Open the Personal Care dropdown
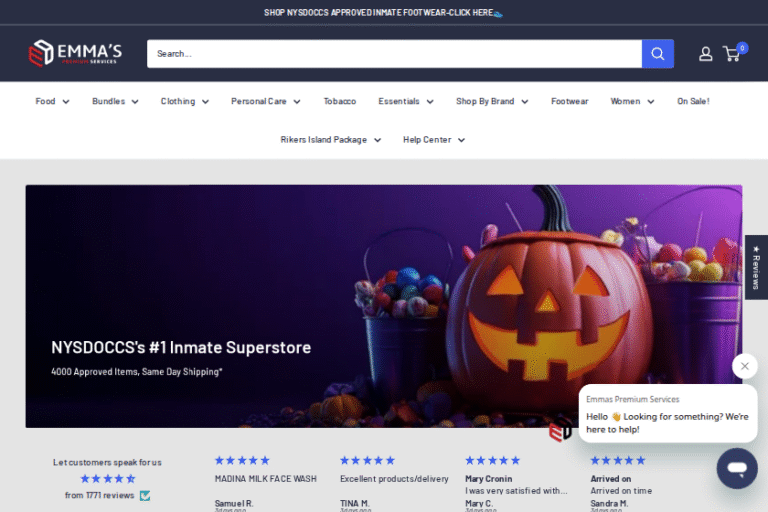Viewport: 768px width, 512px height. coord(265,101)
